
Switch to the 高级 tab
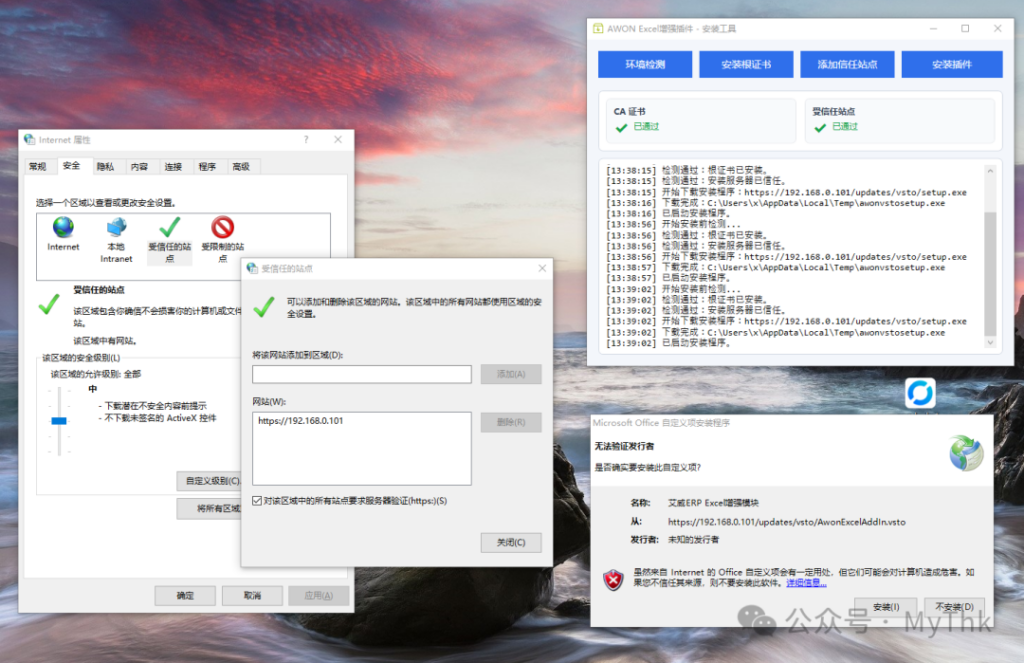pyautogui.click(x=242, y=167)
